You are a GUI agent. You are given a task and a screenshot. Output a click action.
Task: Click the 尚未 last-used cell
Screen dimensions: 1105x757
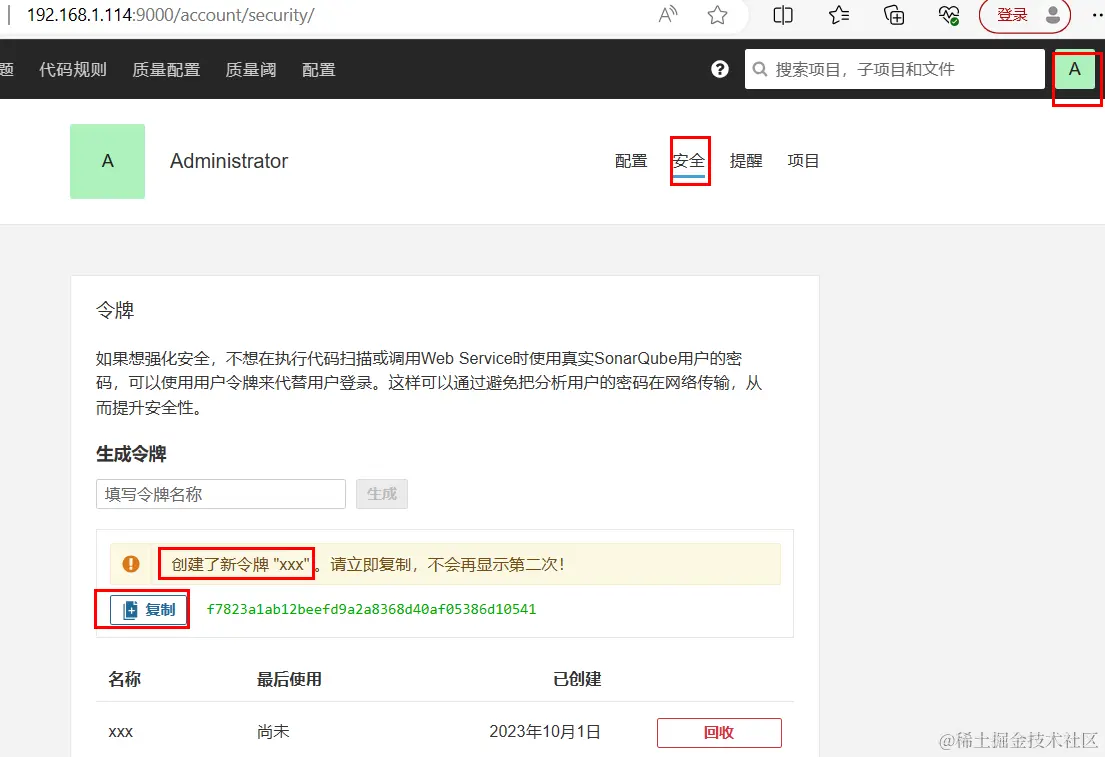click(273, 732)
